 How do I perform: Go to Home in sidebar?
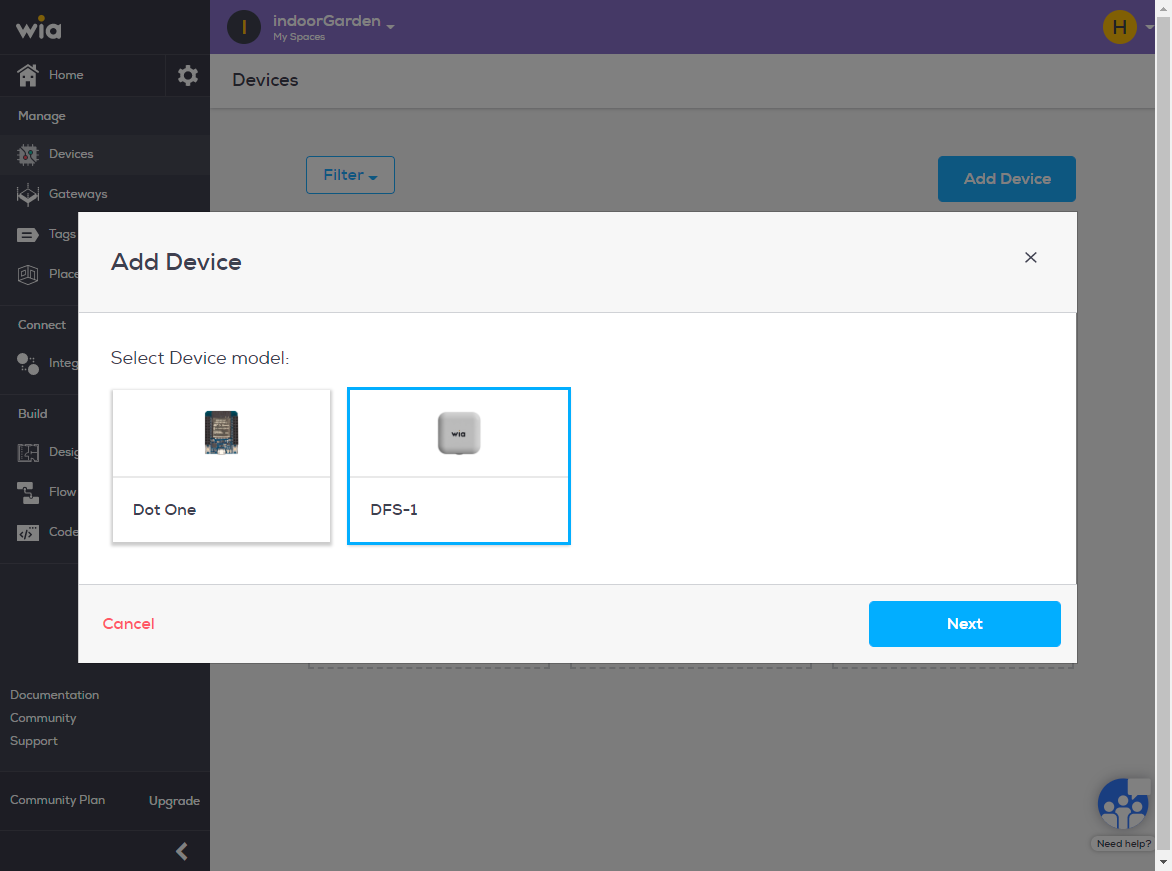click(82, 75)
